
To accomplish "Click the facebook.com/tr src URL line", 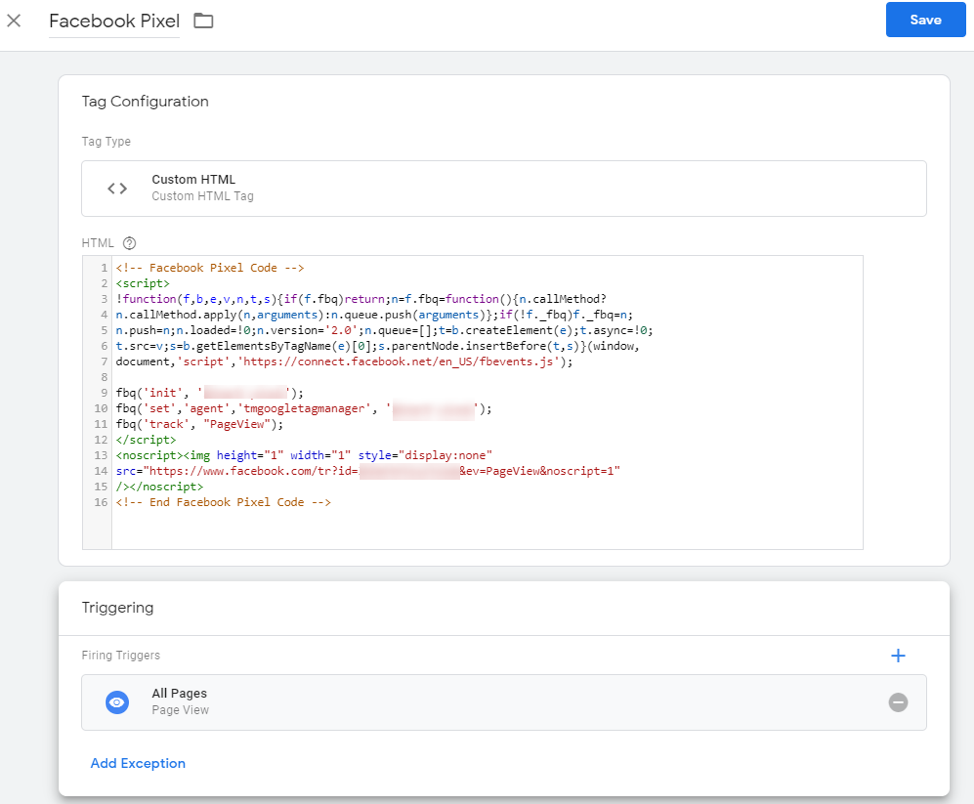I will (368, 471).
